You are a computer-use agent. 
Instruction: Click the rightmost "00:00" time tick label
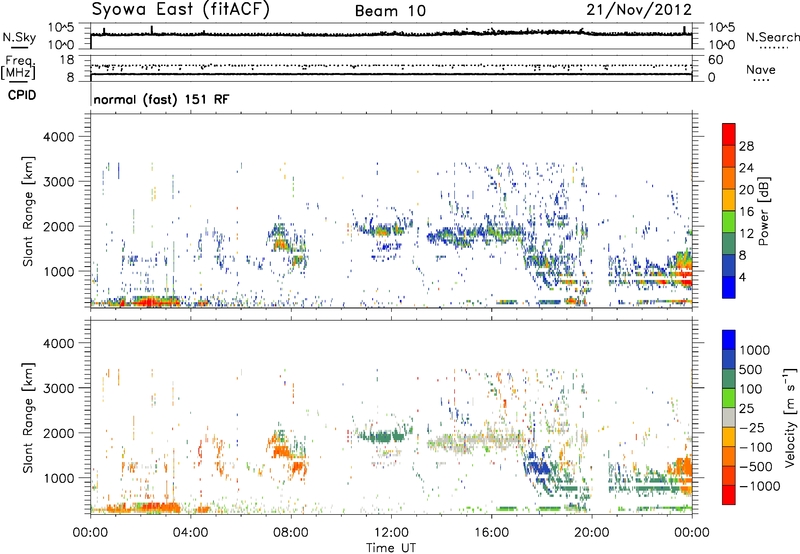(691, 533)
